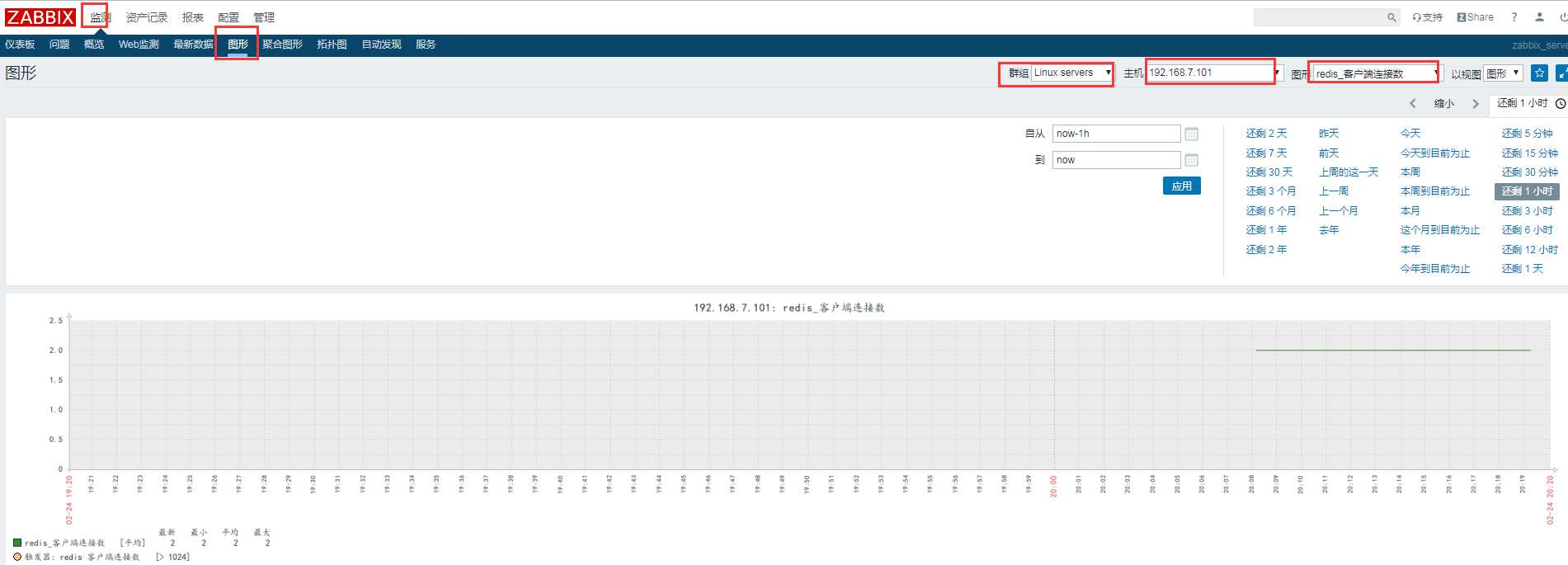This screenshot has width=1568, height=565.
Task: Go to the 自动发现 submenu
Action: coord(381,45)
